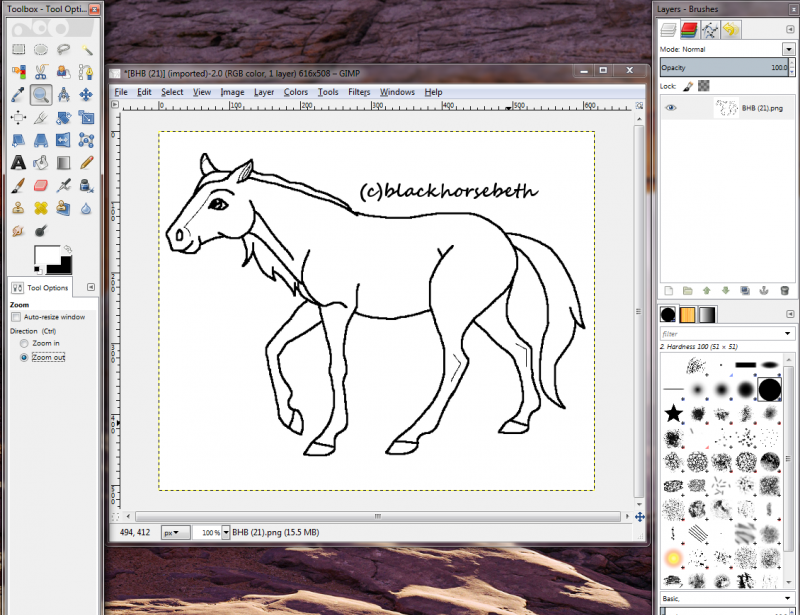Select the Move tool
This screenshot has width=800, height=615.
point(86,95)
